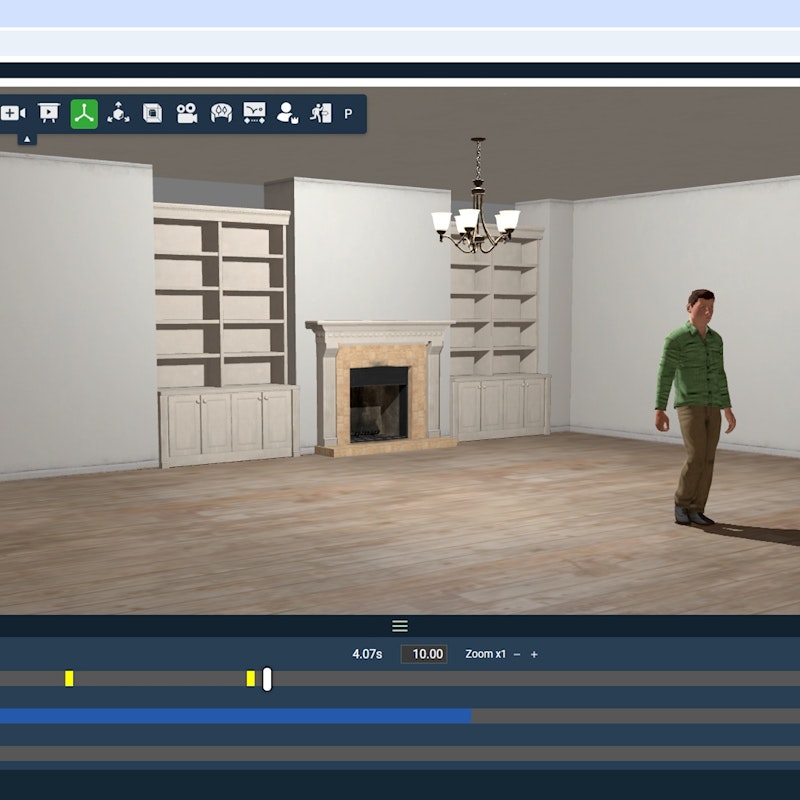Click the 3D bounding box icon

click(x=152, y=113)
